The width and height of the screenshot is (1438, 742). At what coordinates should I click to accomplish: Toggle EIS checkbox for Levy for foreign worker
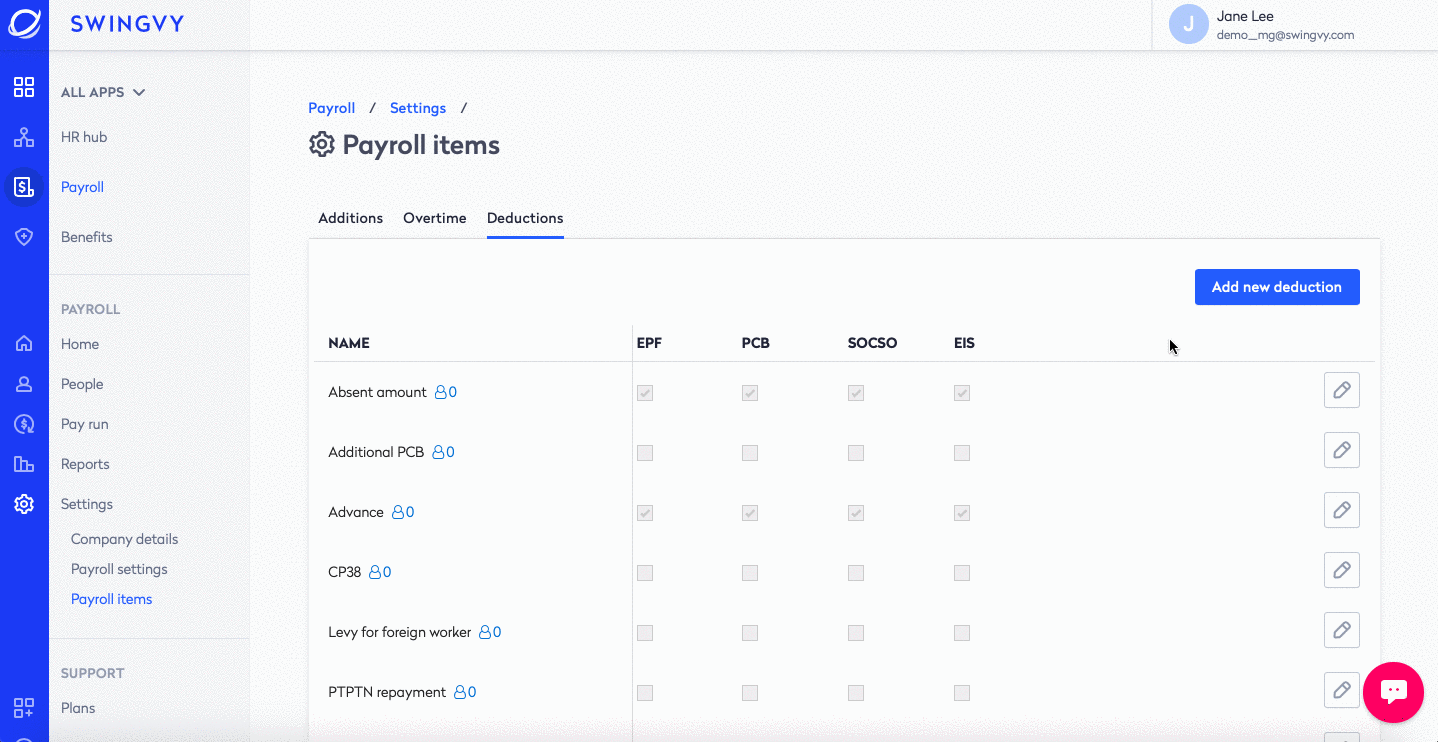(962, 633)
